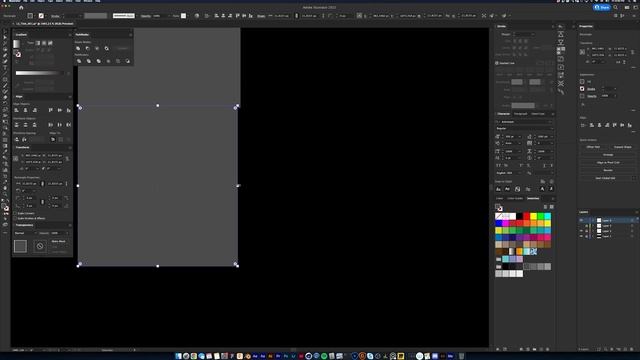Click the Expand Shape quick action
The height and width of the screenshot is (360, 640).
coord(622,147)
